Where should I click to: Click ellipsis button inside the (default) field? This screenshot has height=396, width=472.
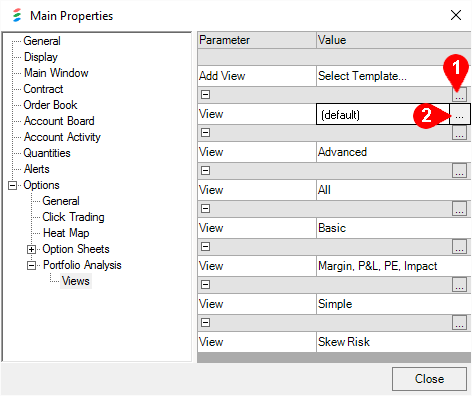point(460,114)
